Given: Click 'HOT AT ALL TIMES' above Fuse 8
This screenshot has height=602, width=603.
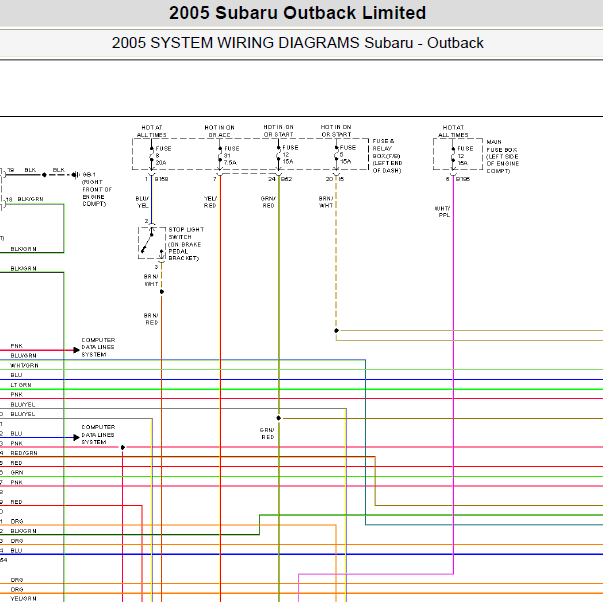Looking at the screenshot, I should tap(152, 131).
